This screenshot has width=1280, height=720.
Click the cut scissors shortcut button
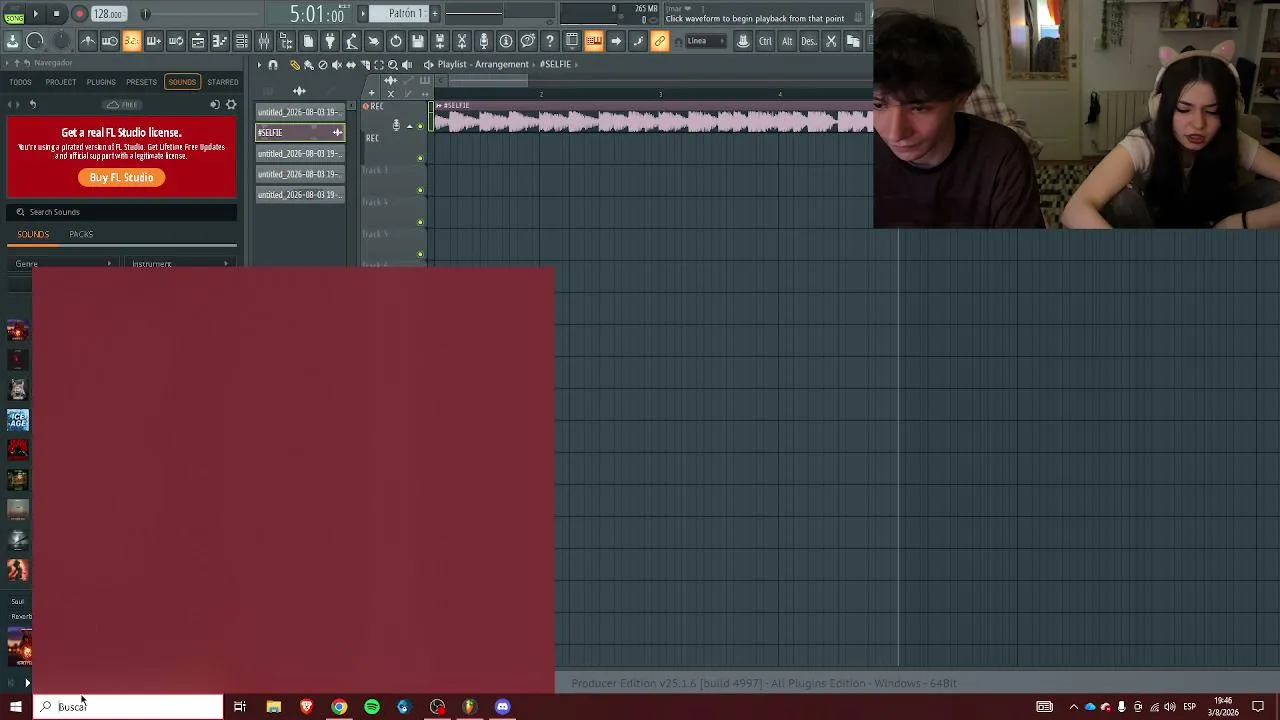tap(831, 41)
